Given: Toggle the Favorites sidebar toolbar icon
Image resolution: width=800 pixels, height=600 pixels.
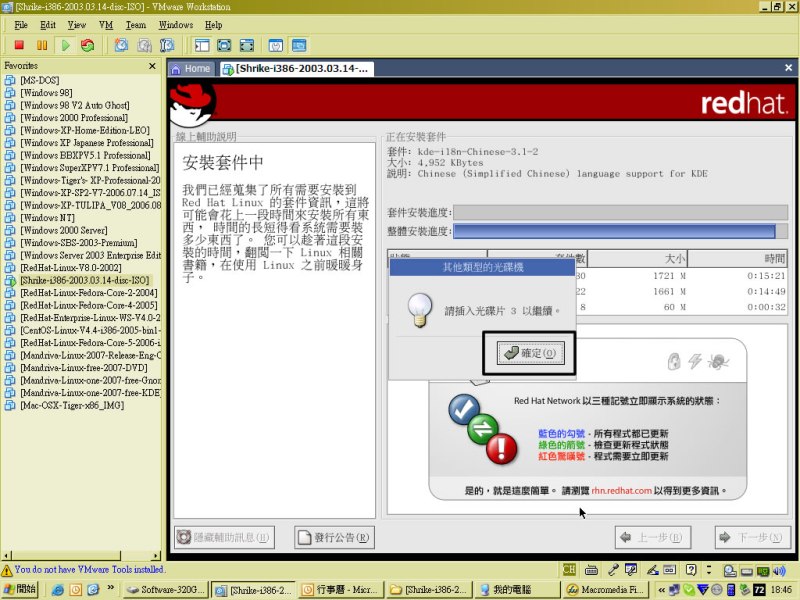Looking at the screenshot, I should pyautogui.click(x=202, y=45).
